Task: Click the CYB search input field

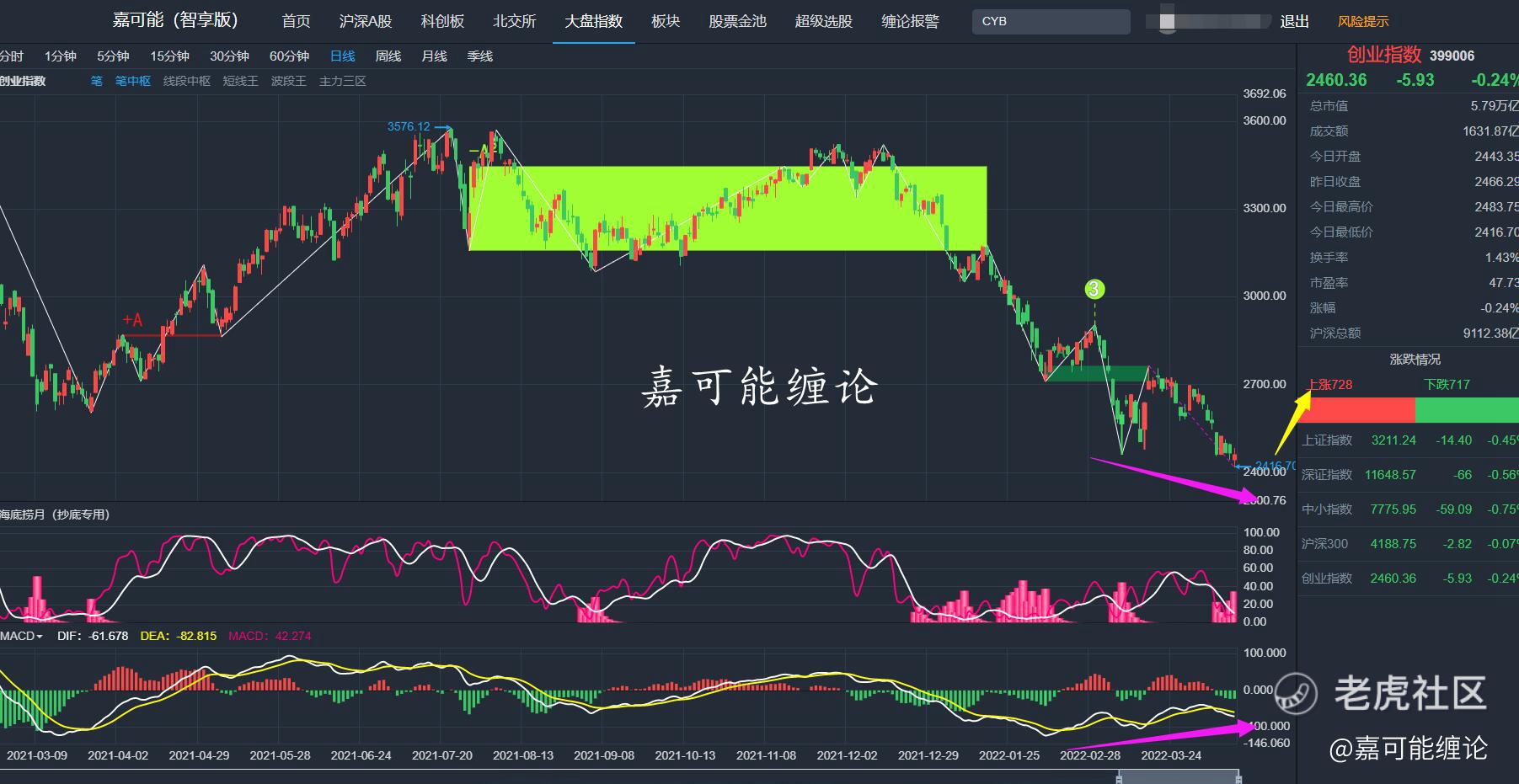Action: coord(1051,21)
